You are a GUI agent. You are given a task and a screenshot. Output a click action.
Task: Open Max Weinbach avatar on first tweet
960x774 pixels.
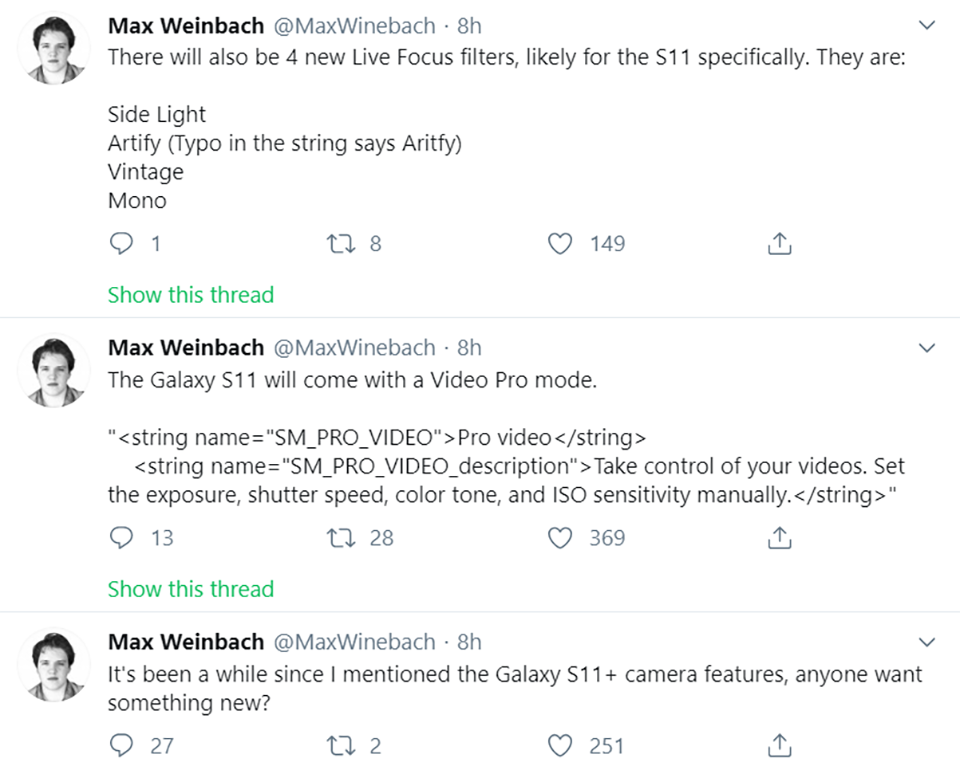(x=54, y=49)
